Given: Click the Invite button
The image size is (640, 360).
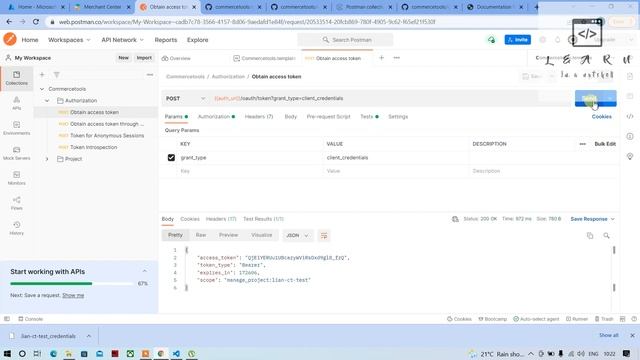Looking at the screenshot, I should (518, 40).
